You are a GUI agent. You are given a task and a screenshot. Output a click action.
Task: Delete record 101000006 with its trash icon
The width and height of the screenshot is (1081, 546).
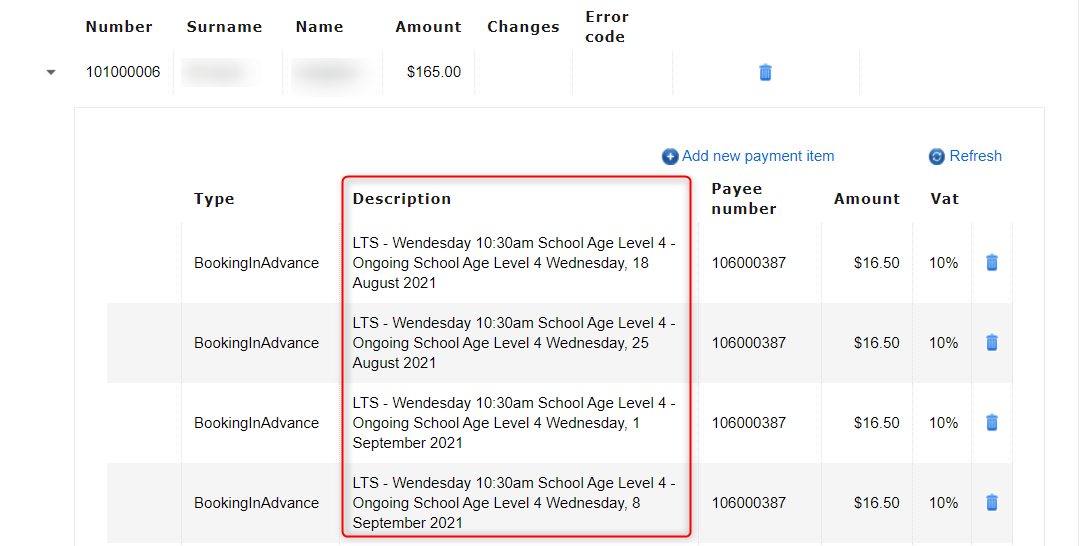click(765, 72)
